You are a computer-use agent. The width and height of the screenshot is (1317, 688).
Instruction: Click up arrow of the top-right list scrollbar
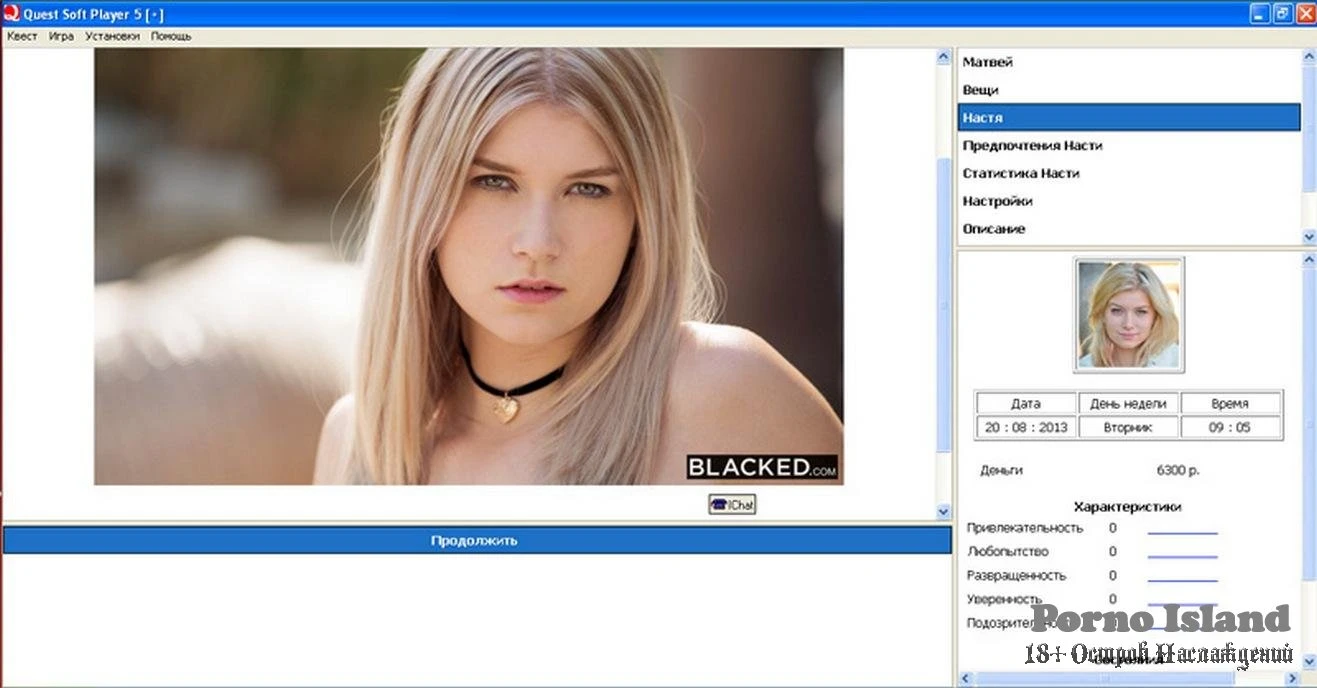pos(1309,57)
